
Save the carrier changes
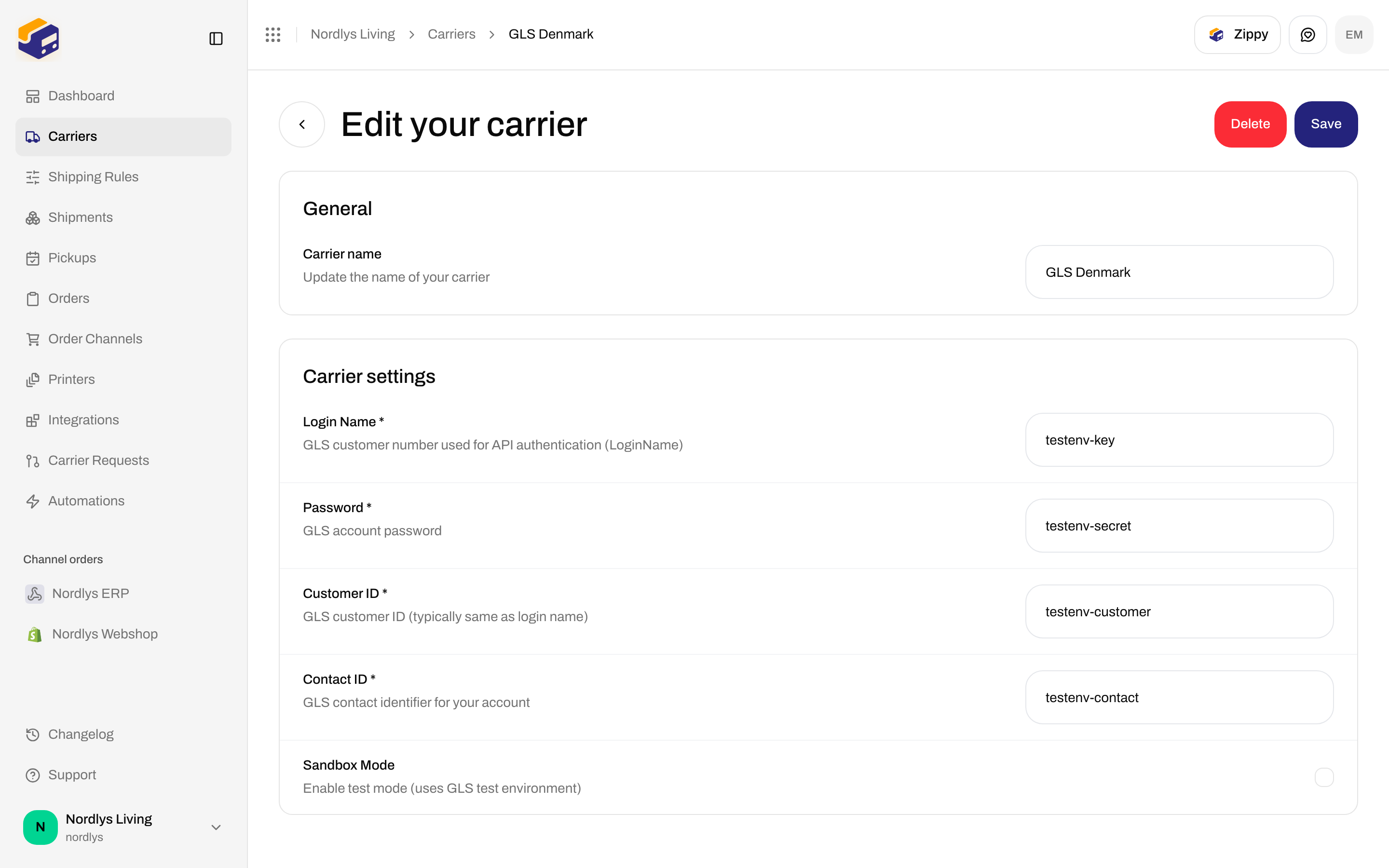coord(1326,124)
